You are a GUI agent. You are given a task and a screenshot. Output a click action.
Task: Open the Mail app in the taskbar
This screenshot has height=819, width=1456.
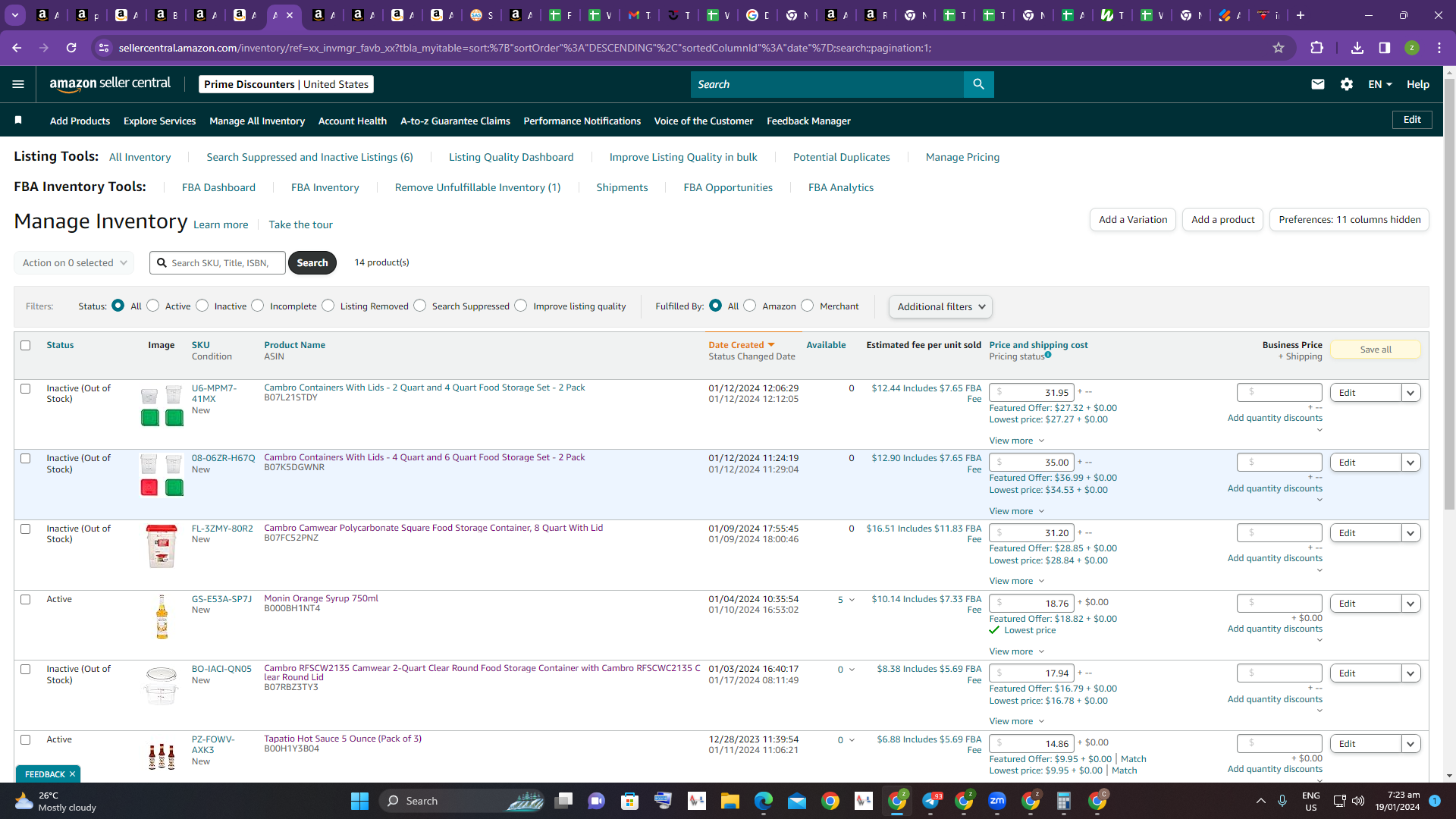pos(796,801)
